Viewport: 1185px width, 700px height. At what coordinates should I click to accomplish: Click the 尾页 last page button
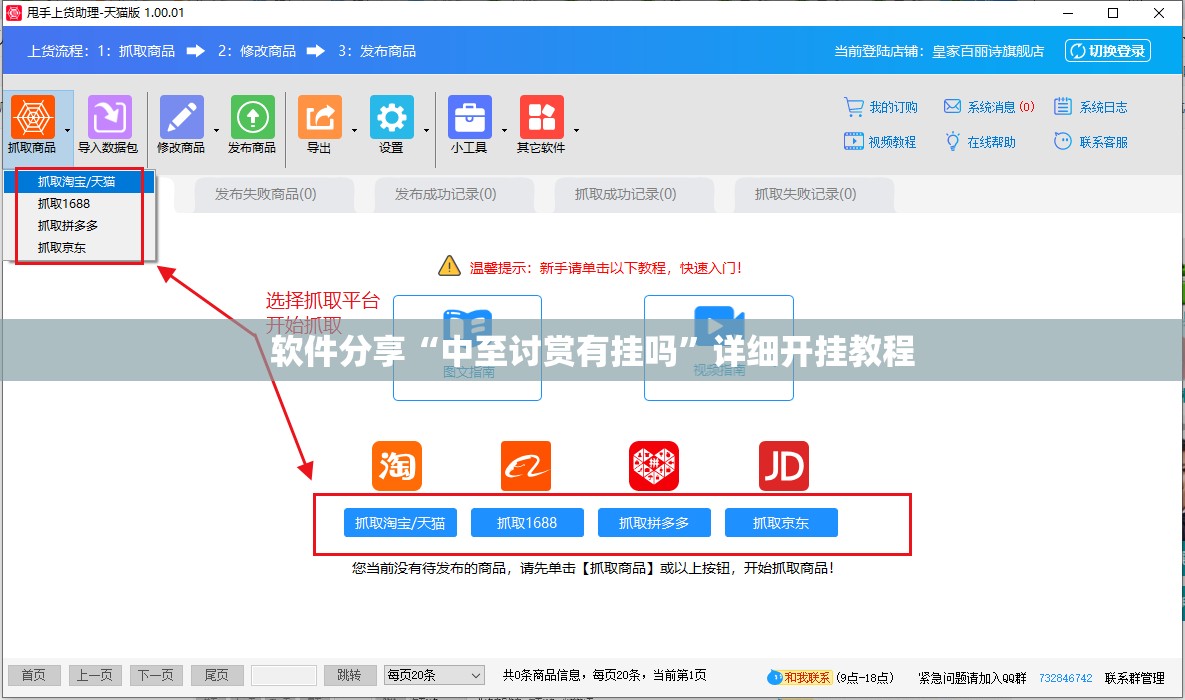(x=218, y=675)
